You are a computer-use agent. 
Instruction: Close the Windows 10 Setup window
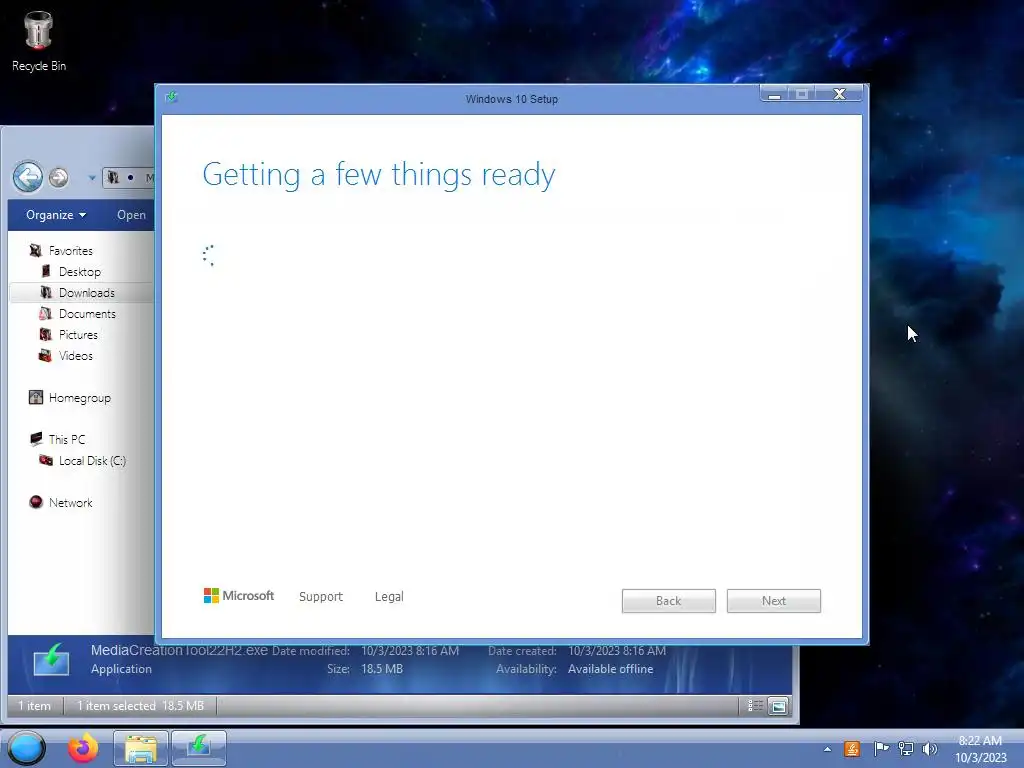pyautogui.click(x=840, y=94)
